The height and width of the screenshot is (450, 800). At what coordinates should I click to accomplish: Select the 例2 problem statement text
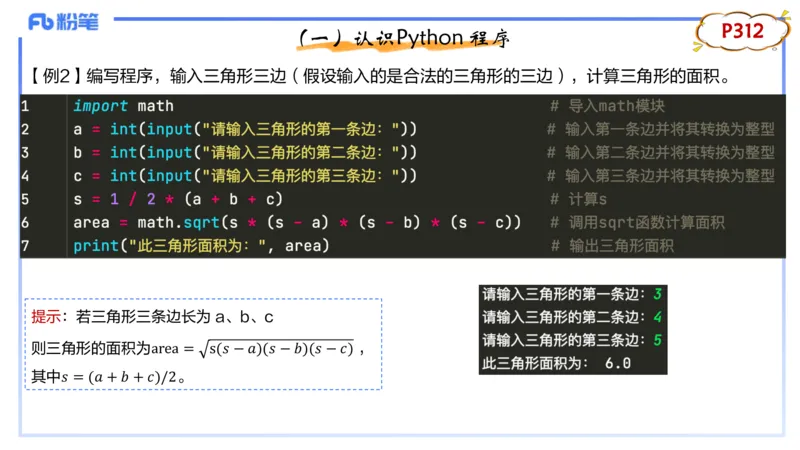point(378,76)
